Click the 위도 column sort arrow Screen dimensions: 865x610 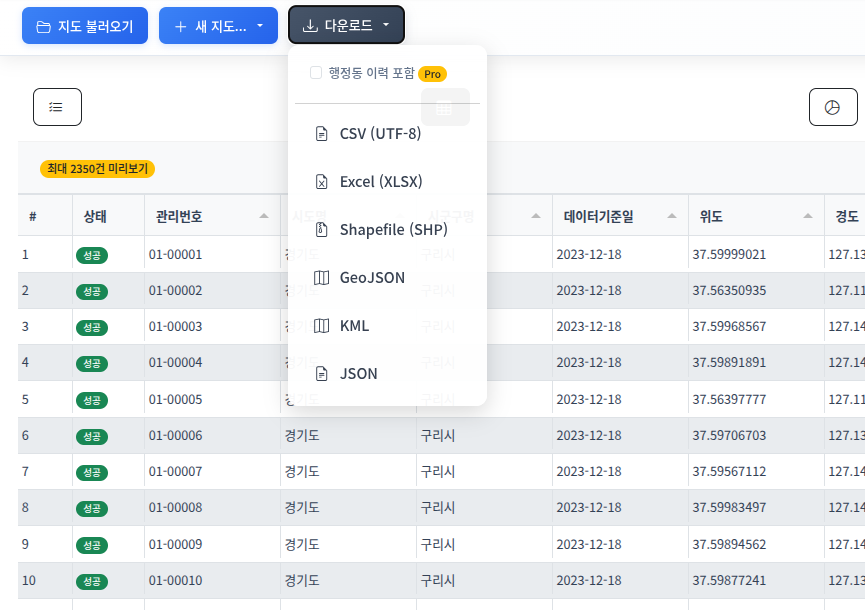pos(806,215)
